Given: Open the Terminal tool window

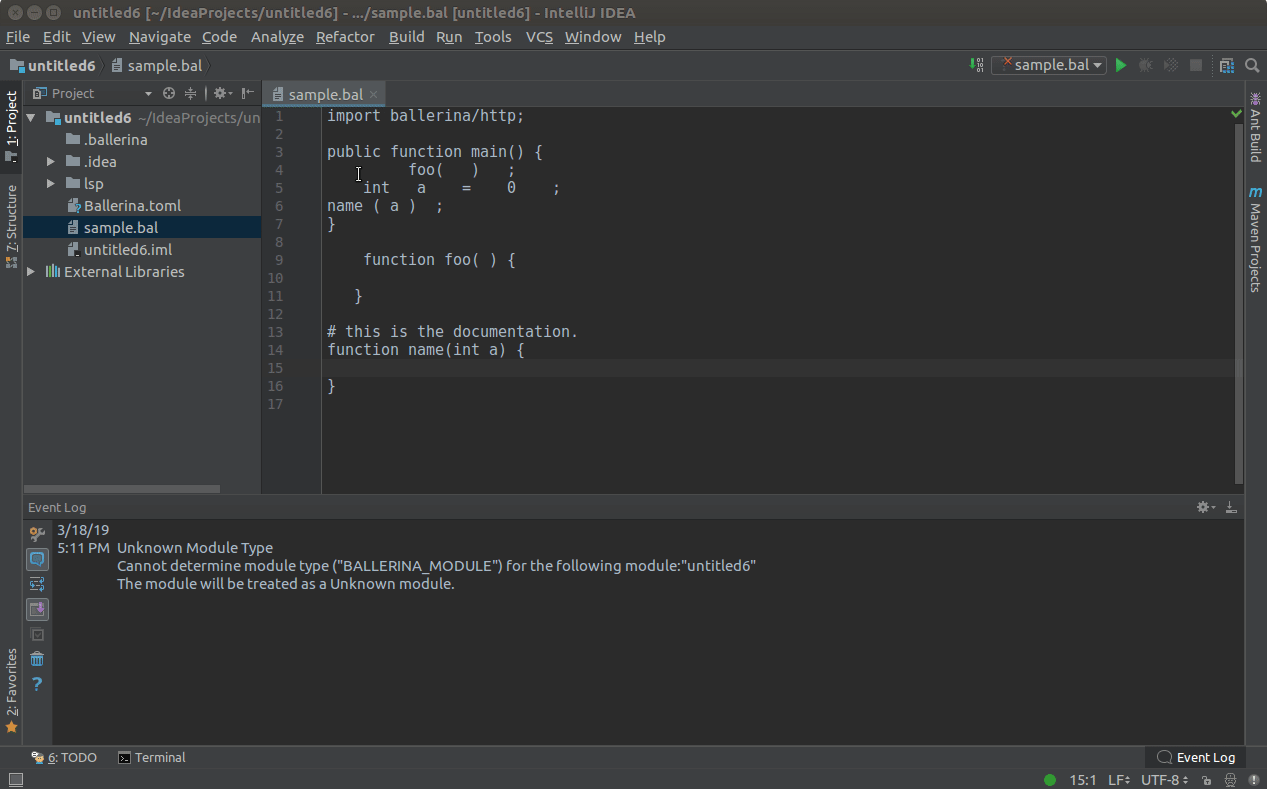Looking at the screenshot, I should pyautogui.click(x=151, y=757).
